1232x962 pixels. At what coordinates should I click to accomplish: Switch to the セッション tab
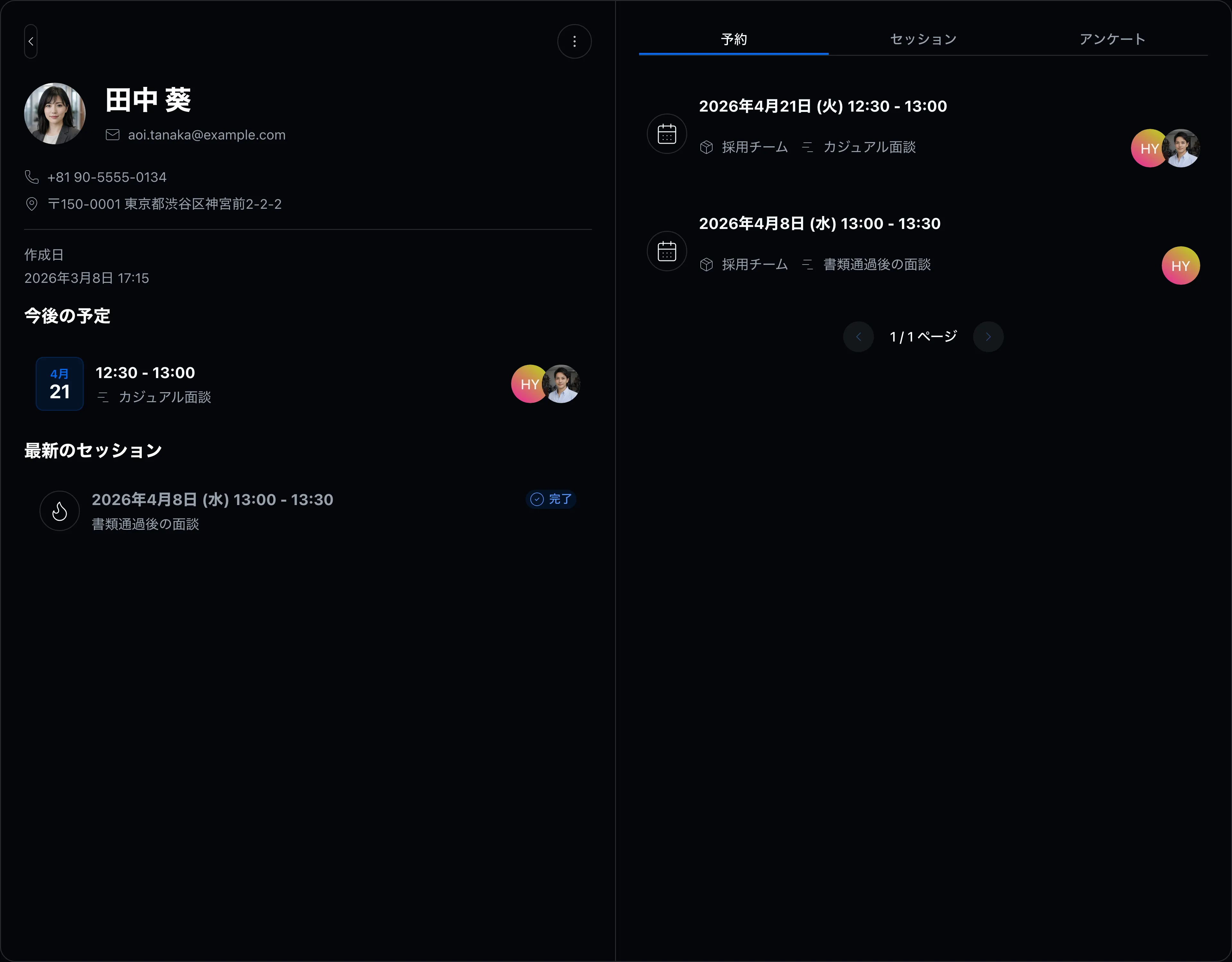pyautogui.click(x=923, y=39)
